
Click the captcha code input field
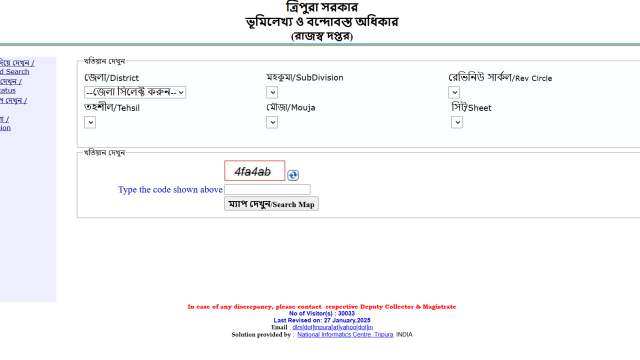click(x=267, y=189)
